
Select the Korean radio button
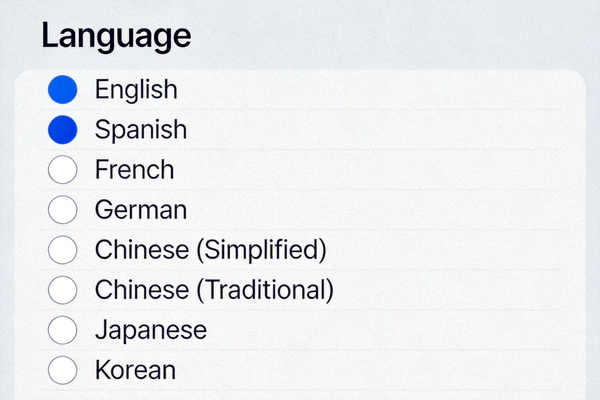pyautogui.click(x=62, y=370)
